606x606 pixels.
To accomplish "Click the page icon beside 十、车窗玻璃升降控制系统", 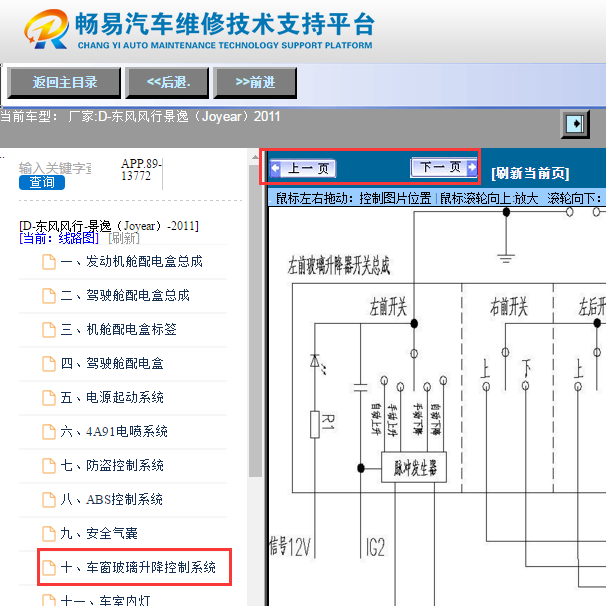I will (49, 568).
